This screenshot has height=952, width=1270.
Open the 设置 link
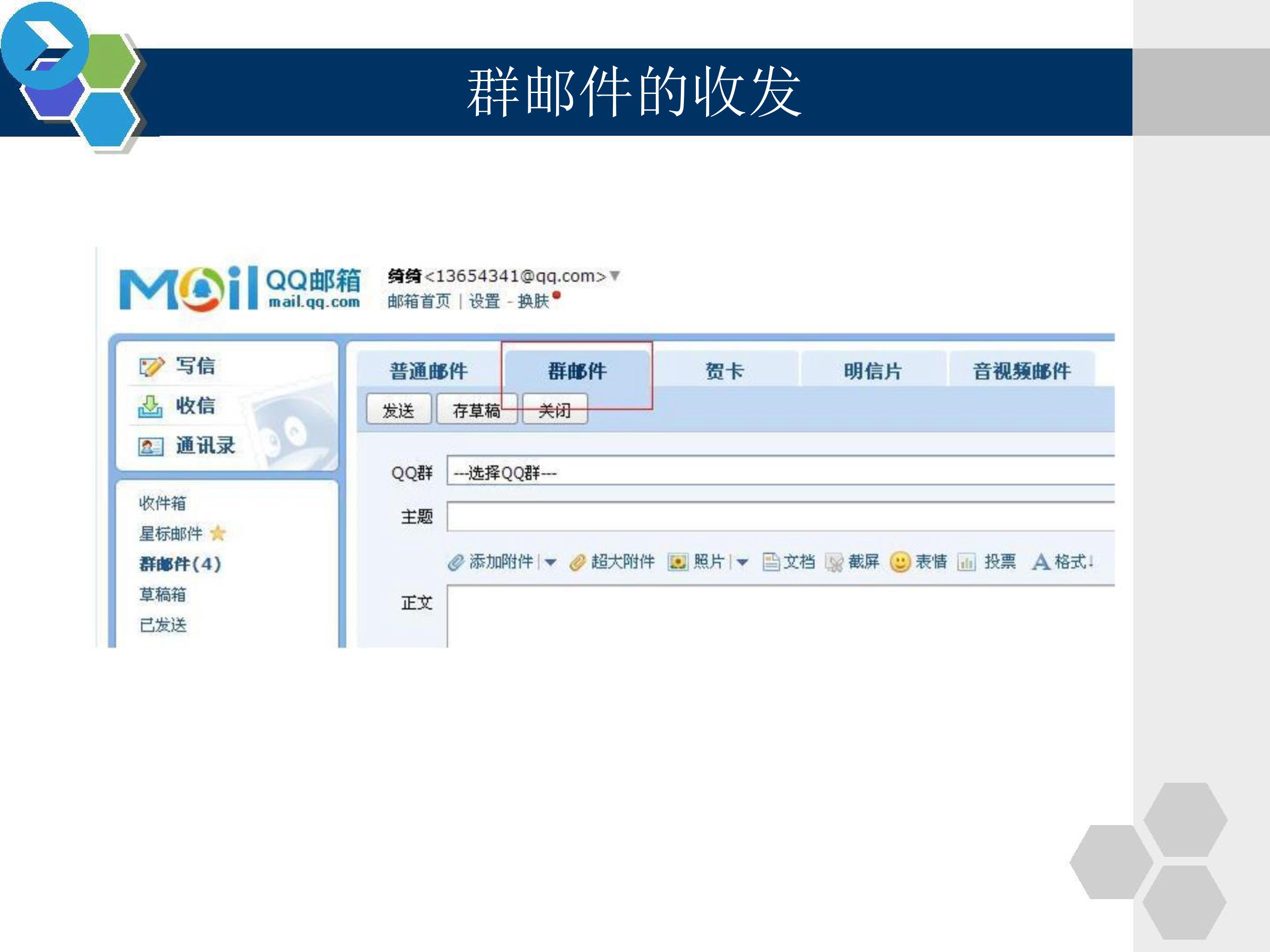click(485, 301)
